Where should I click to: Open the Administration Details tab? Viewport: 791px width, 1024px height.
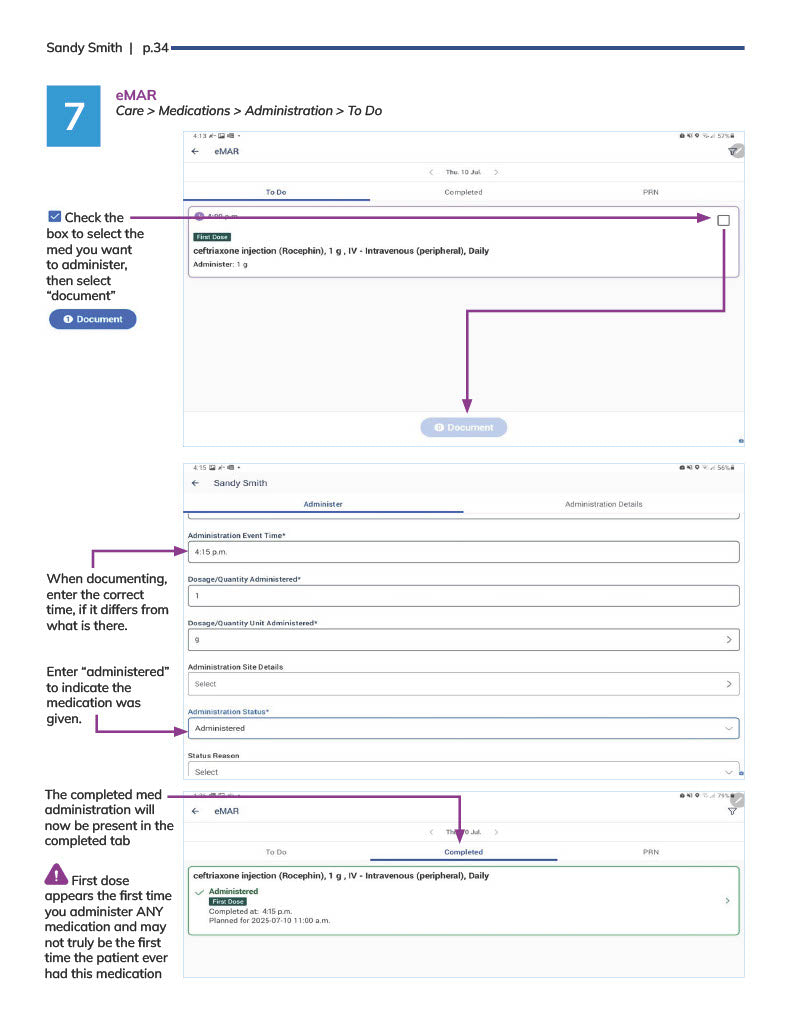[603, 504]
